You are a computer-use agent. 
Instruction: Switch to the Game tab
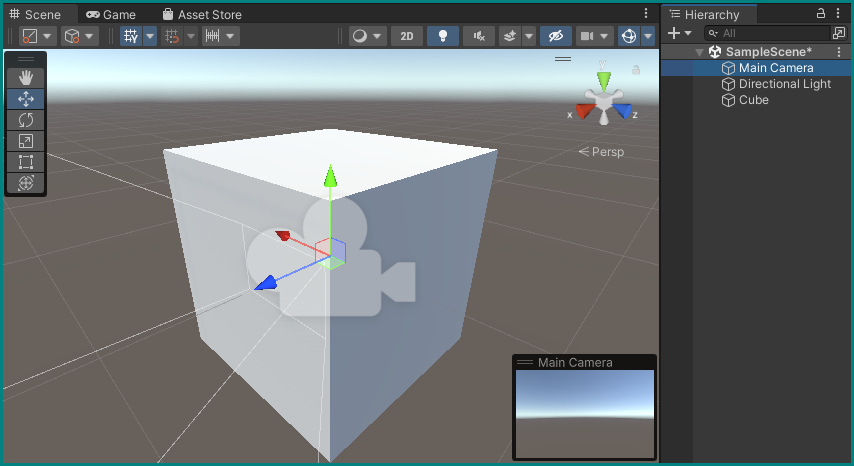110,15
